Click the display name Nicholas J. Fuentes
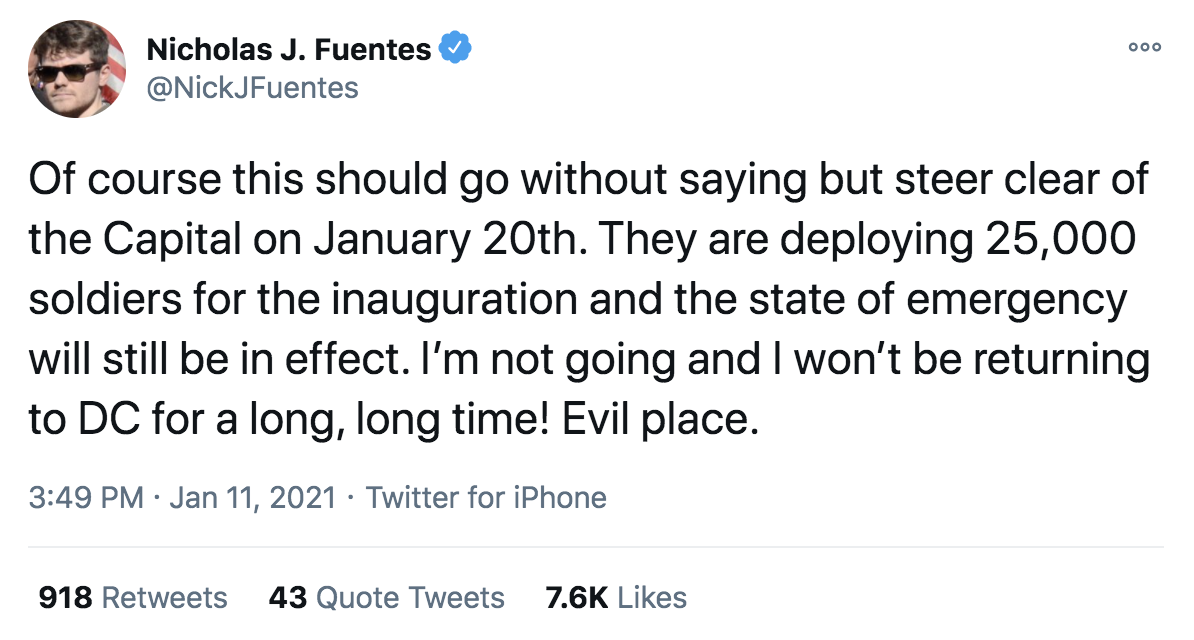Image resolution: width=1194 pixels, height=640 pixels. pos(290,48)
